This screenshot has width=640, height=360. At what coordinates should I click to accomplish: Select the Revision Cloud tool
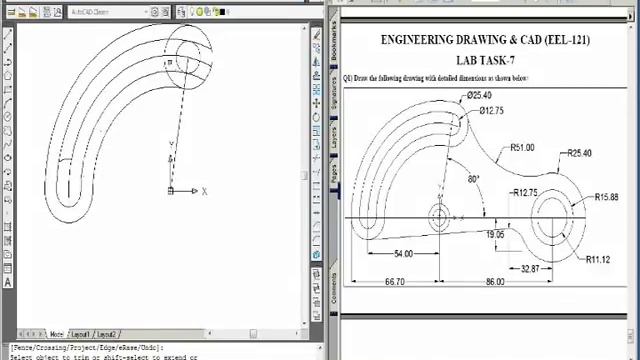pyautogui.click(x=8, y=131)
